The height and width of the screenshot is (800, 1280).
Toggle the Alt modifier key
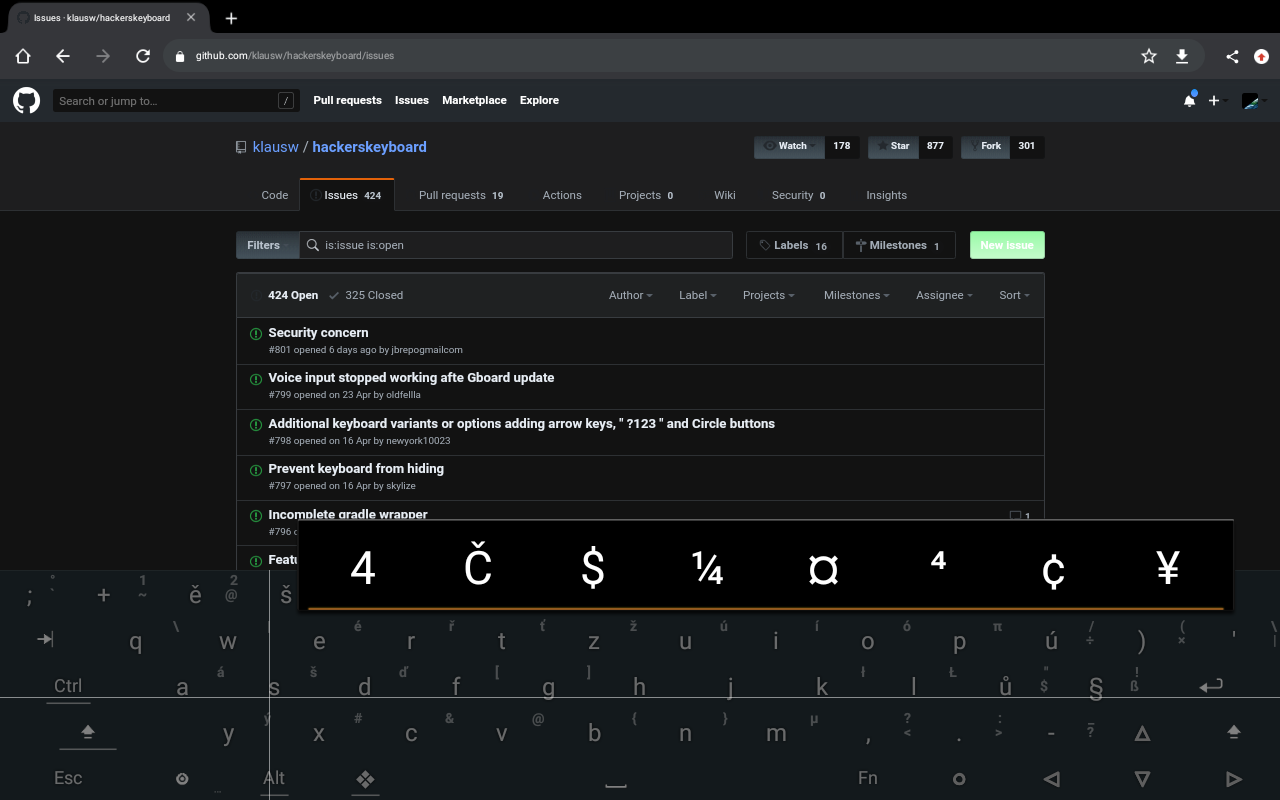[x=274, y=778]
